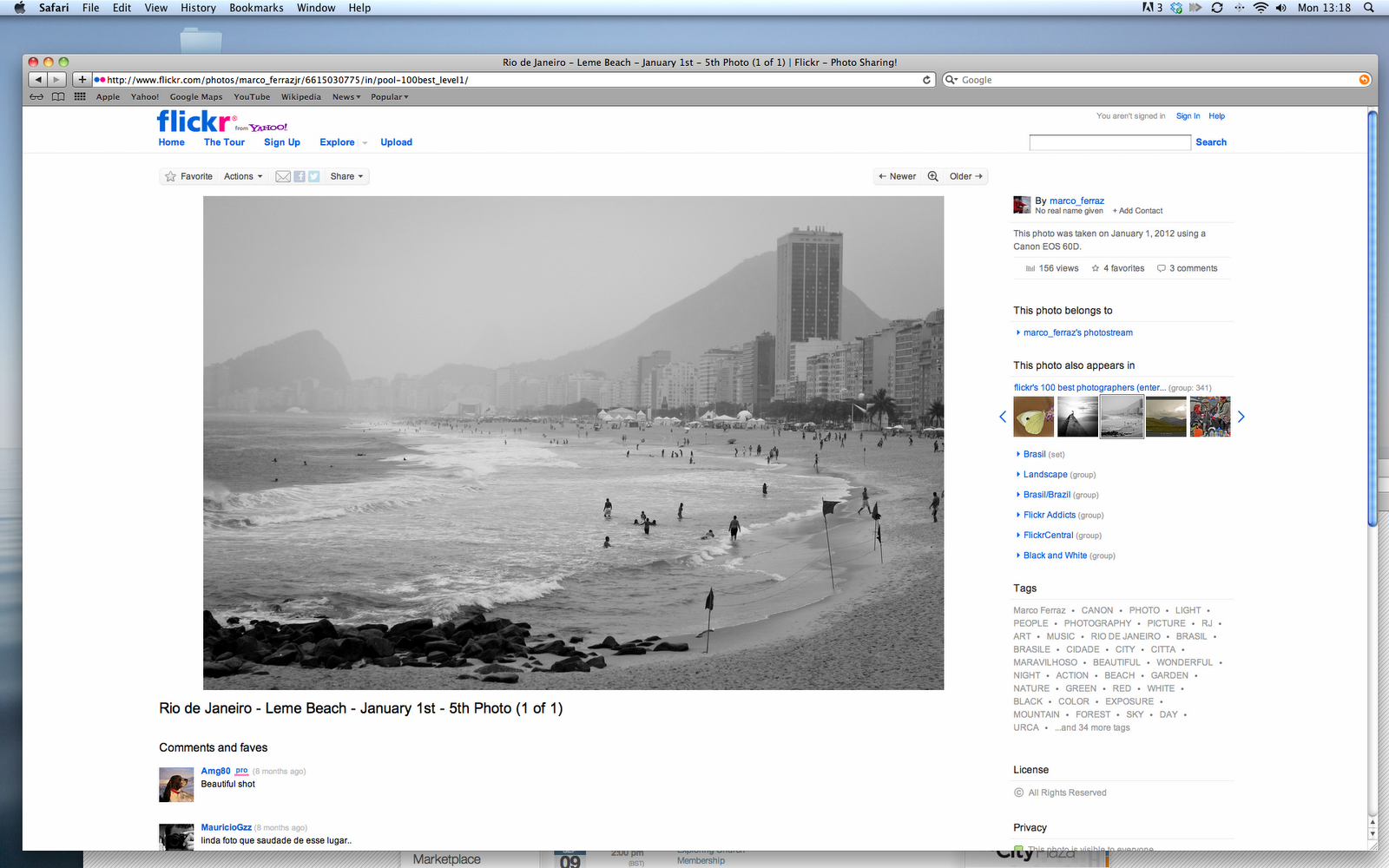Click the sync arrows menu bar icon
Screen dimensions: 1389x868
click(1217, 8)
